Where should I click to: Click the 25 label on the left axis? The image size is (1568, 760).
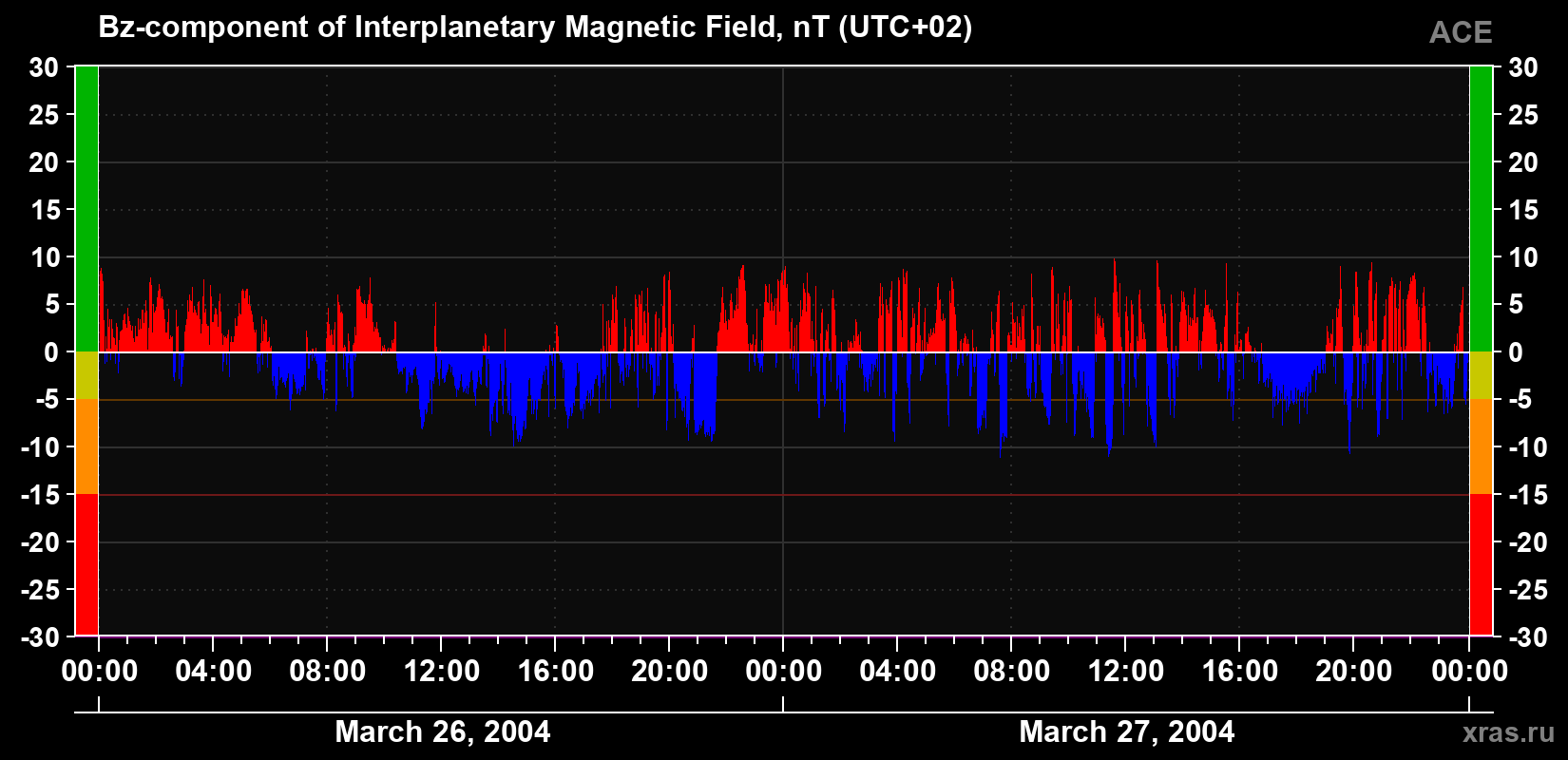click(44, 115)
